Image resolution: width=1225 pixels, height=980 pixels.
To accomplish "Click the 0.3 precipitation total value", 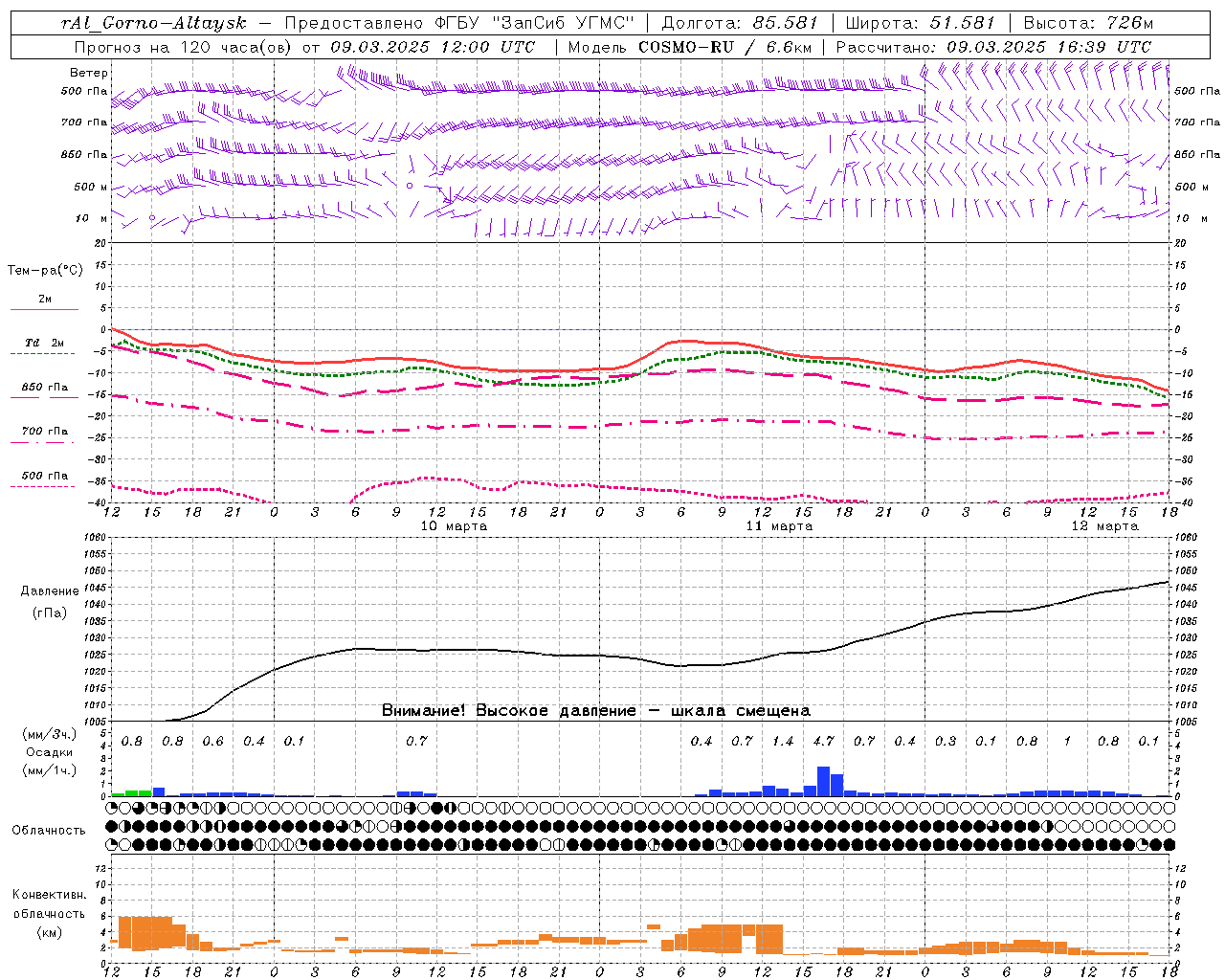I will tap(946, 741).
